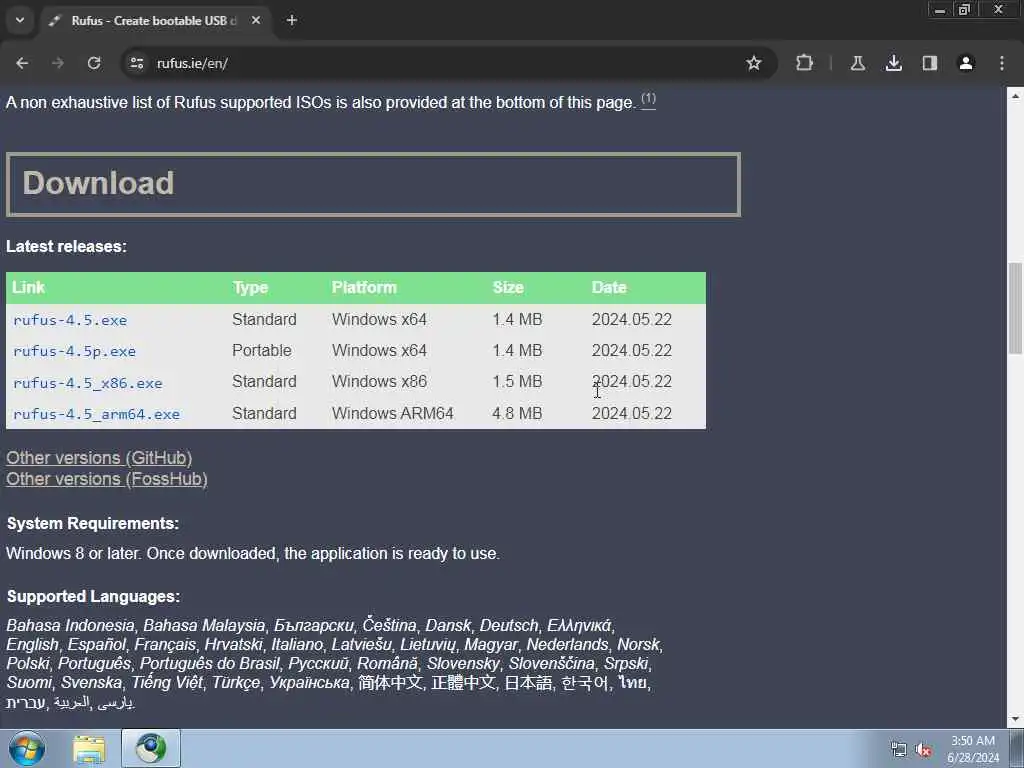The height and width of the screenshot is (768, 1024).
Task: Click the page vertical scrollbar thumb
Action: click(1015, 308)
